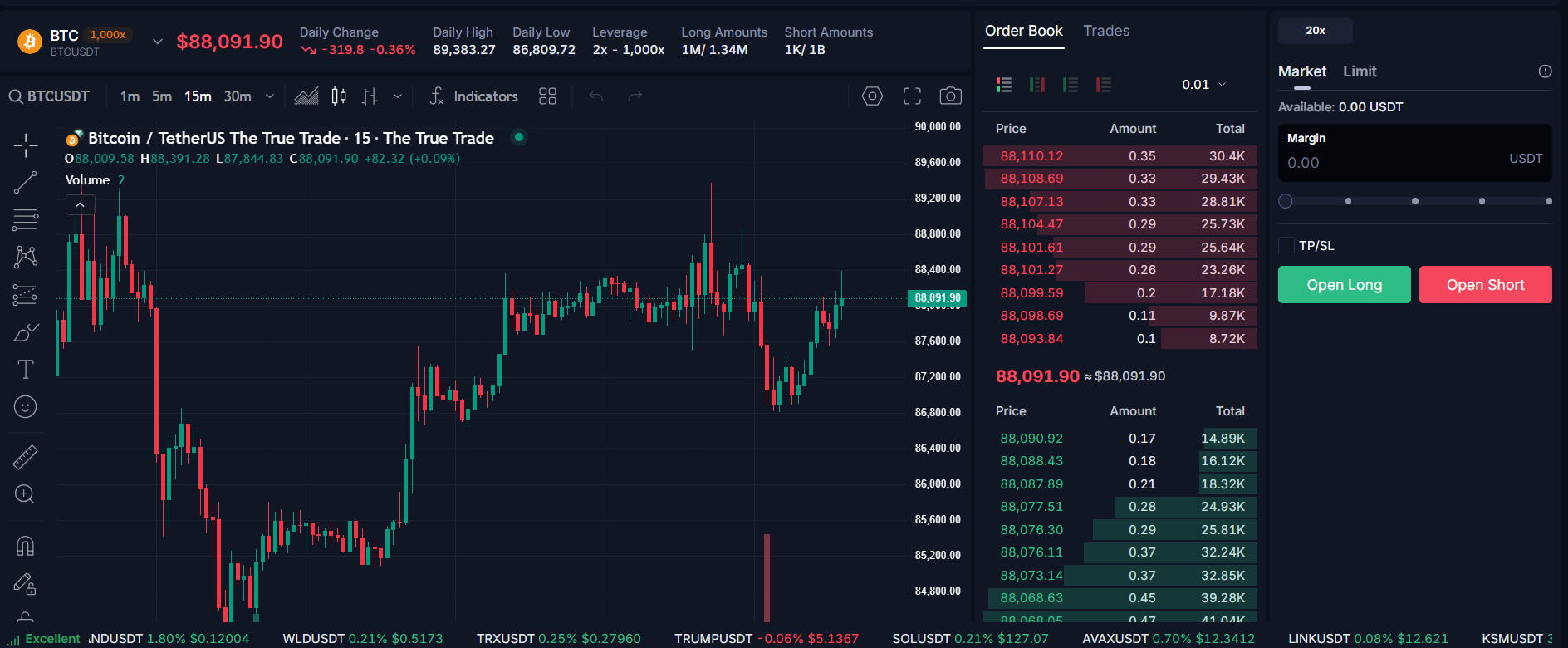Select the 1m timeframe
This screenshot has width=1568, height=648.
[x=130, y=96]
